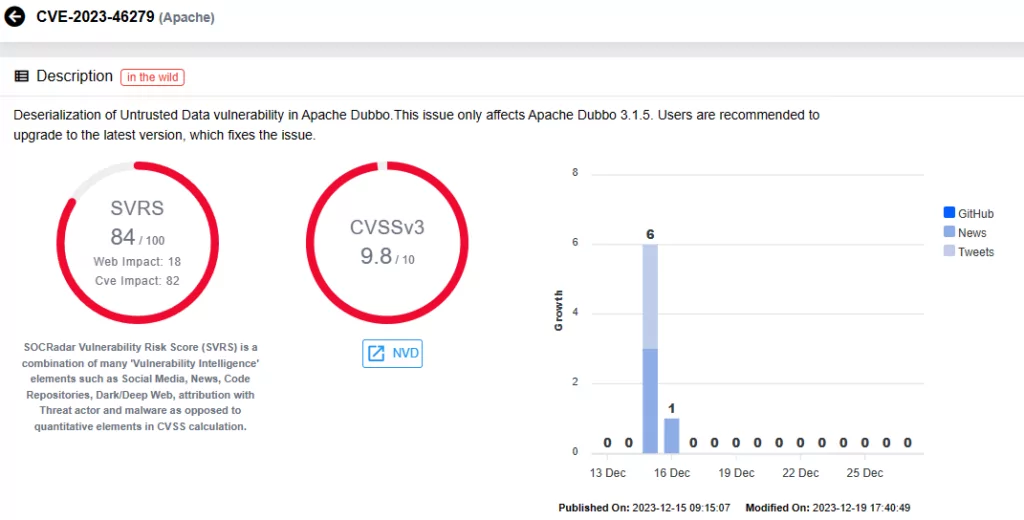Click the 16 Dec axis label
This screenshot has width=1024, height=520.
pos(671,473)
